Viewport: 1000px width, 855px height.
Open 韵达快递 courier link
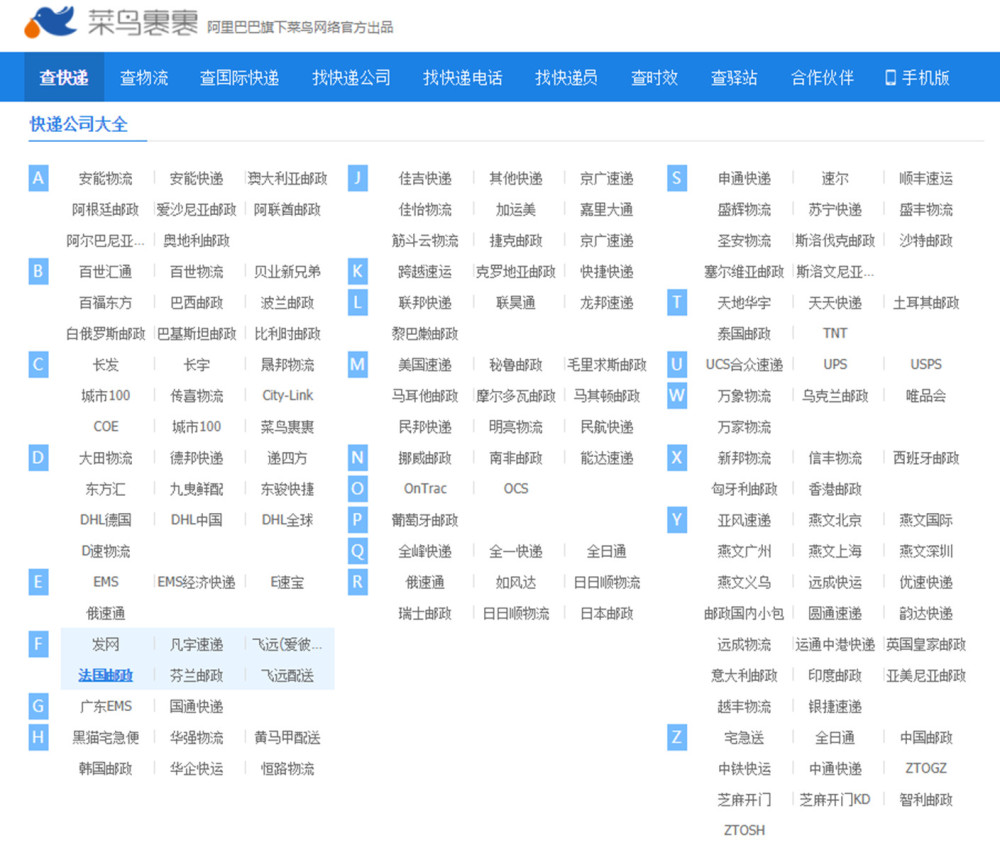[926, 613]
